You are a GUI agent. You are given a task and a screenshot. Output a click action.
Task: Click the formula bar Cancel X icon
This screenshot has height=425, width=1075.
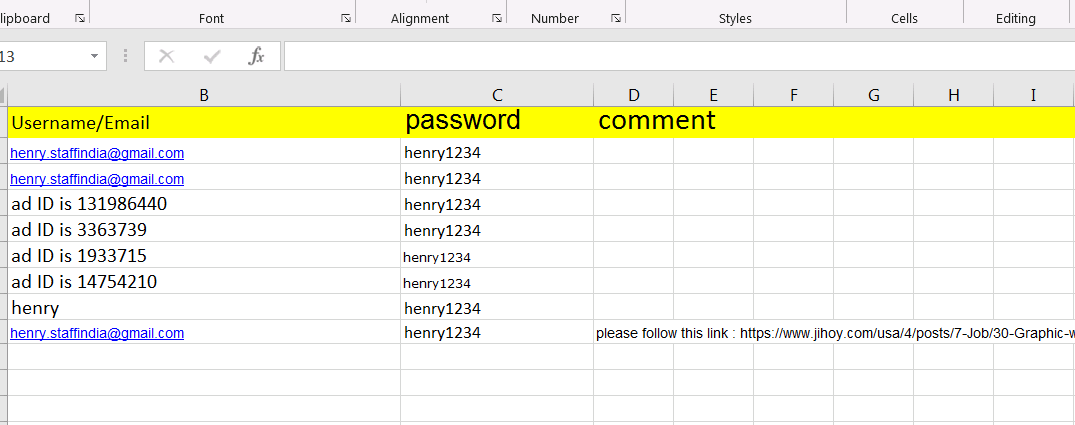pyautogui.click(x=166, y=56)
